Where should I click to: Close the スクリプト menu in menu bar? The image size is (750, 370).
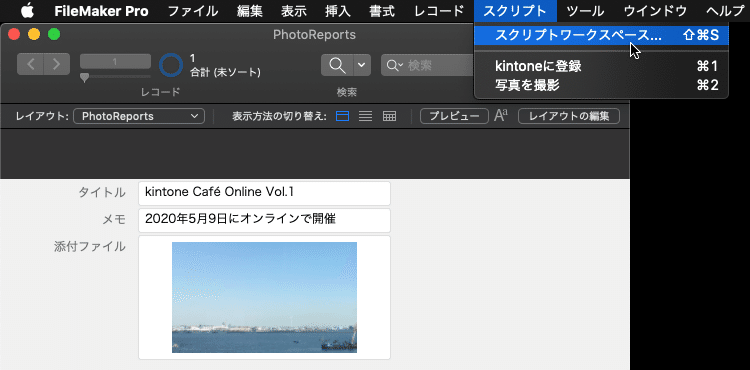(515, 11)
